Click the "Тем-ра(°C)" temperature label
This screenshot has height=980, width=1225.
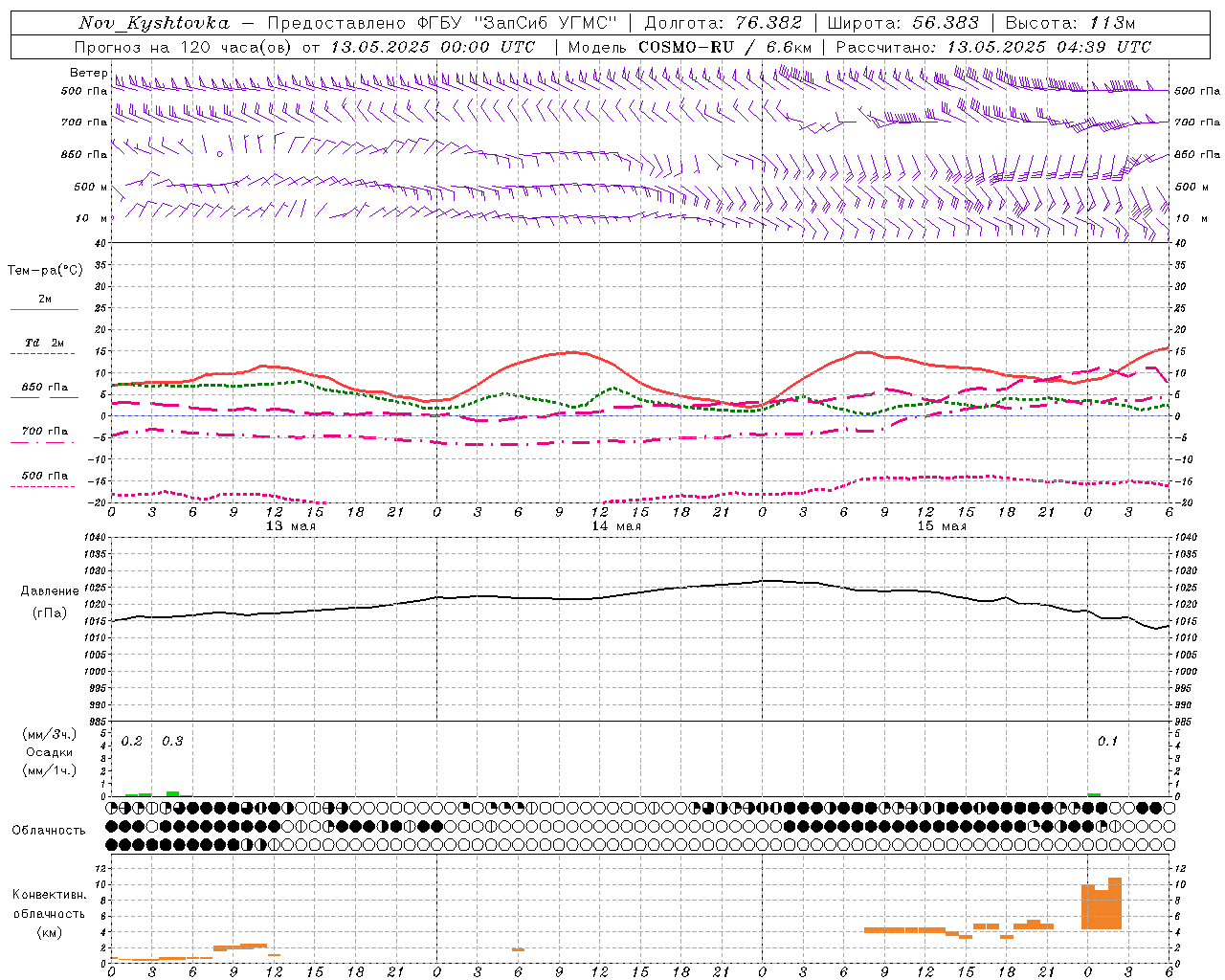[x=45, y=271]
